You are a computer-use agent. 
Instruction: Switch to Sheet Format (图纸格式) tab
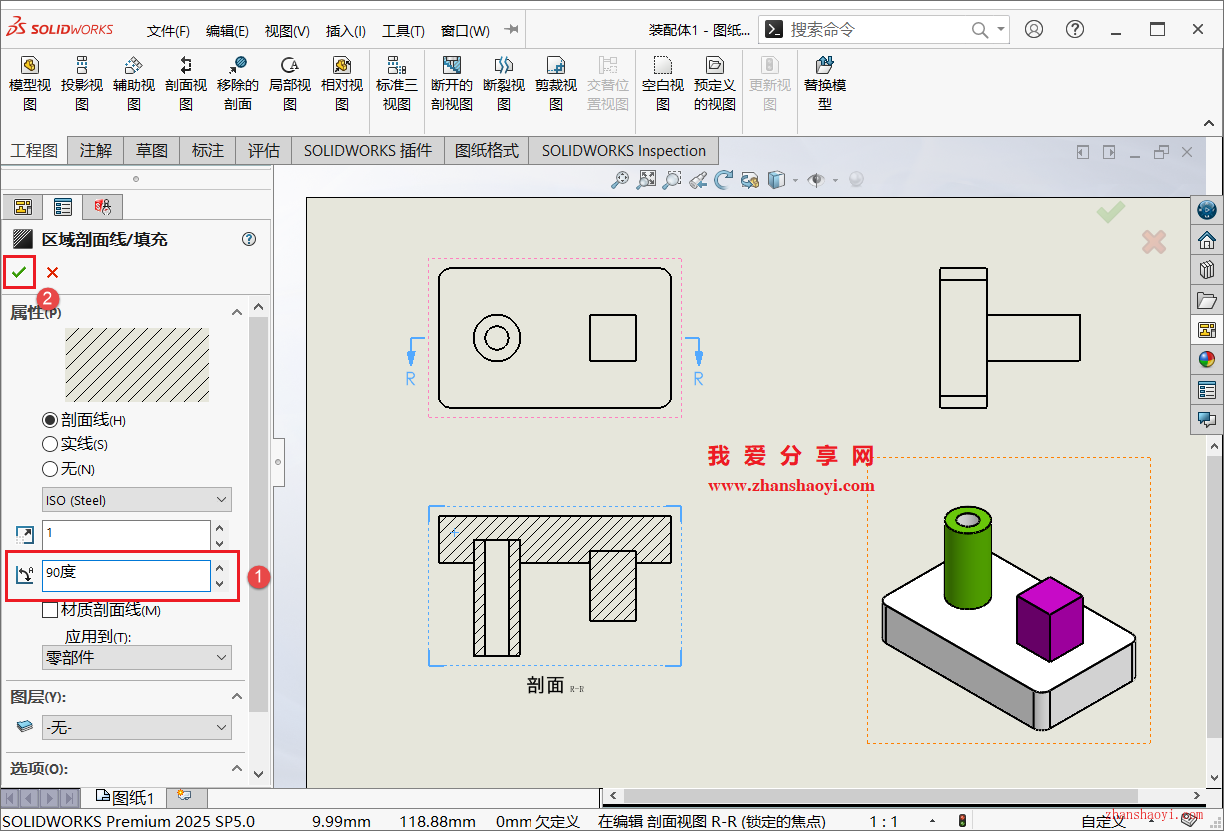point(487,151)
